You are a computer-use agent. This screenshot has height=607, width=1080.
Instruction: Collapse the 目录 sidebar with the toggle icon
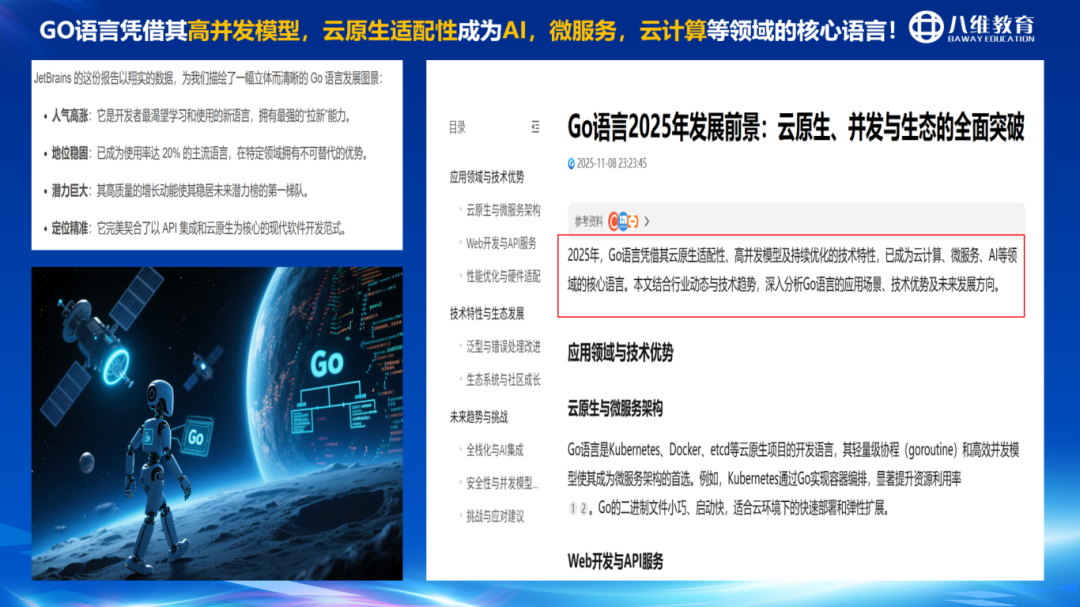point(535,127)
